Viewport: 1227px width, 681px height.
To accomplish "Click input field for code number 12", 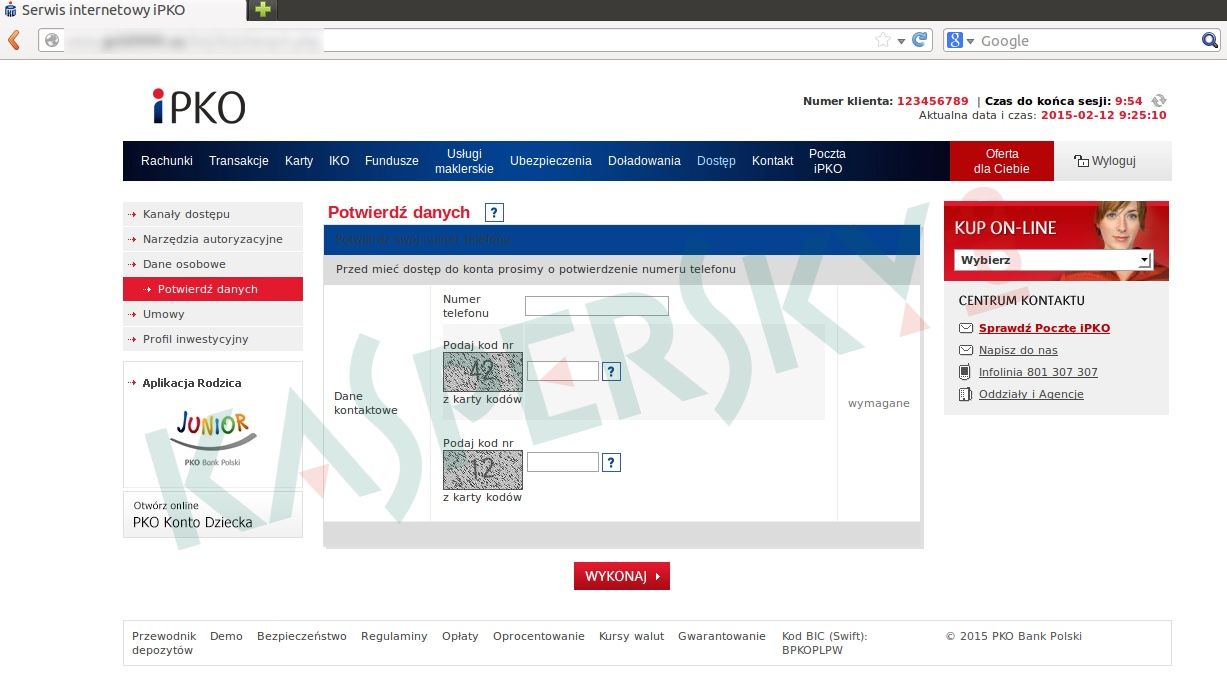I will 563,462.
